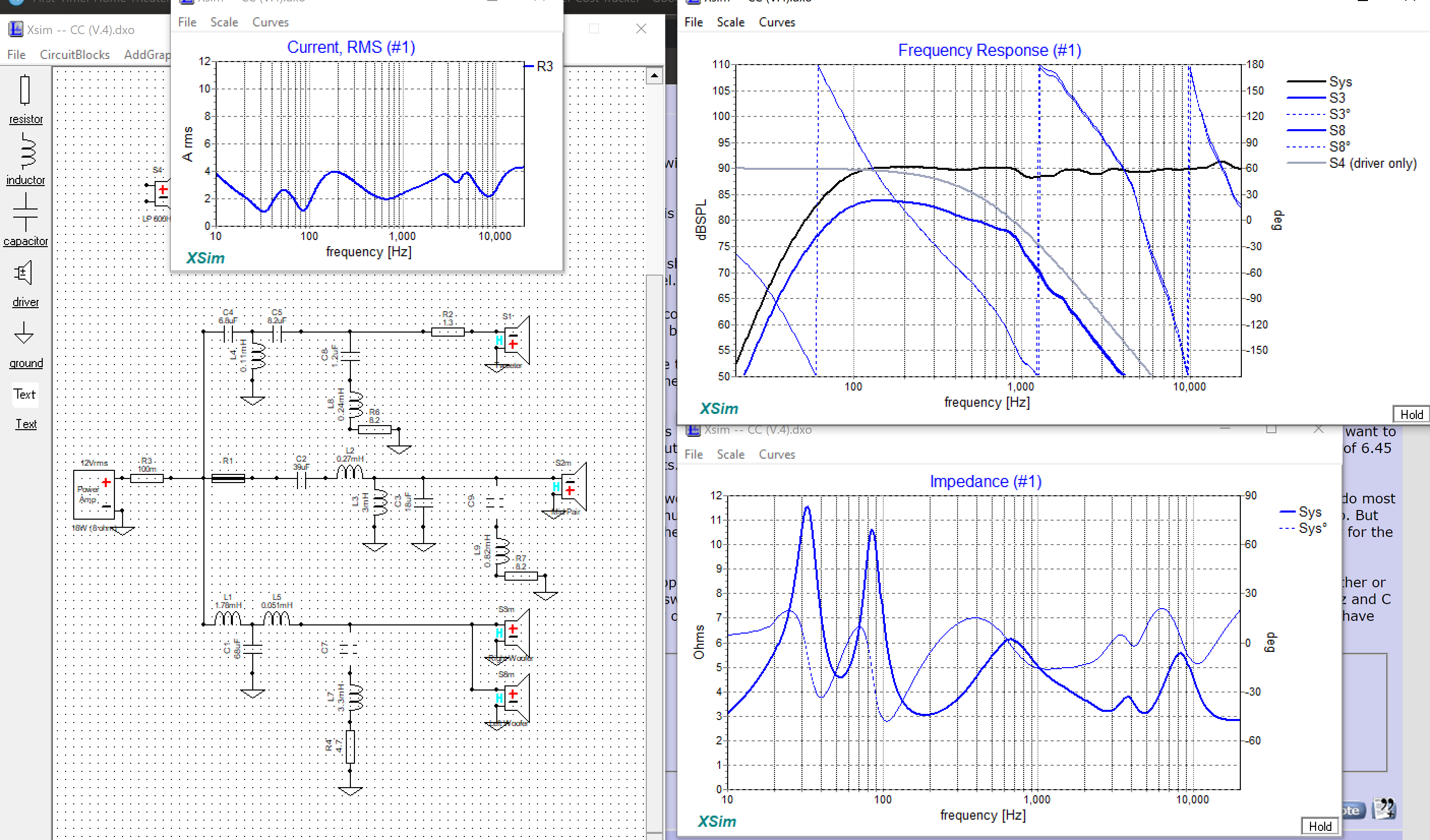Click up arrow of schematic vertical scrollbar
The height and width of the screenshot is (840, 1430).
[654, 75]
